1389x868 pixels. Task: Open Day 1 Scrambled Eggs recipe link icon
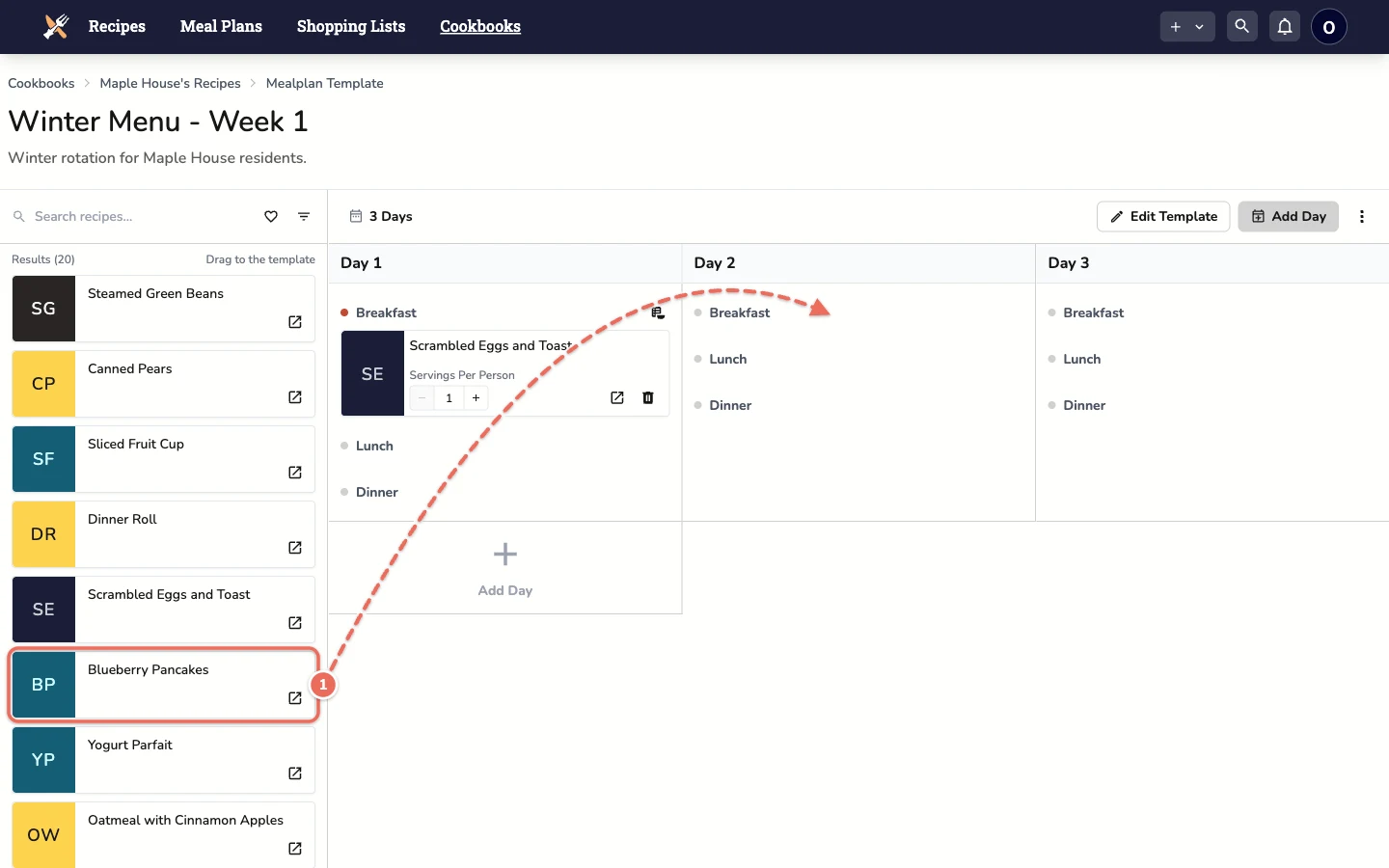(617, 397)
